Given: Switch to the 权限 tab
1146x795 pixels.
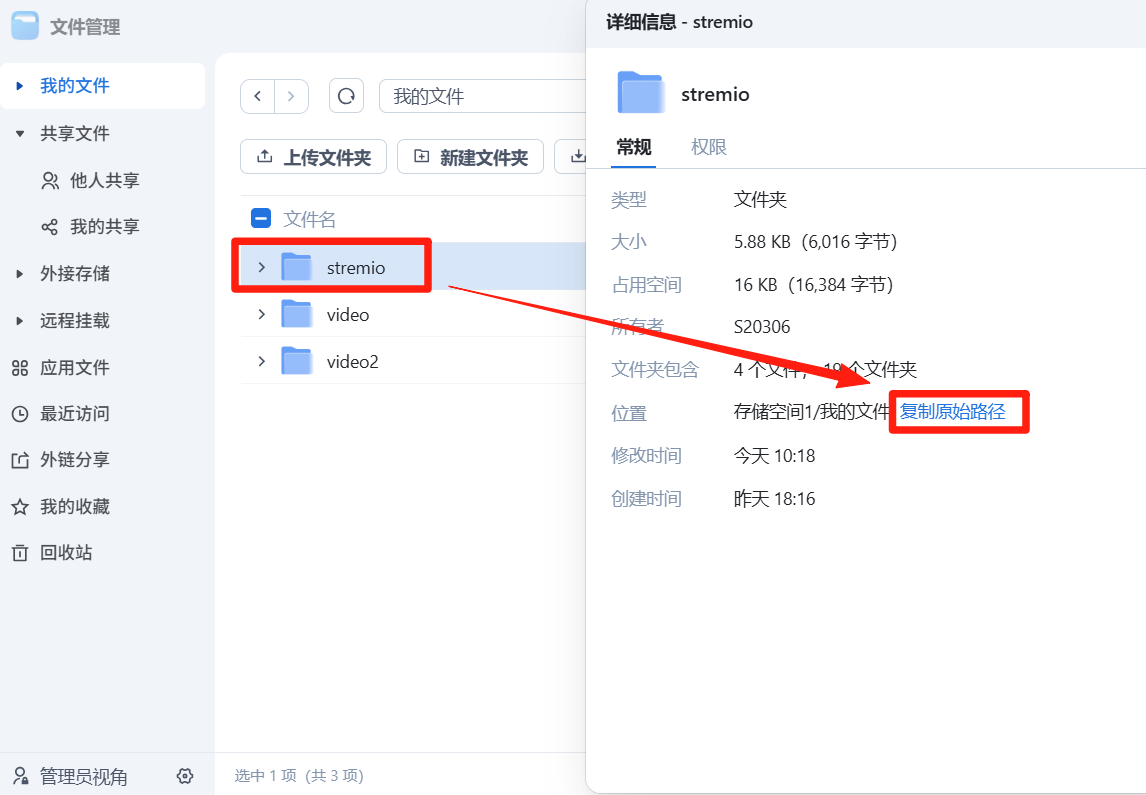Looking at the screenshot, I should pyautogui.click(x=708, y=147).
